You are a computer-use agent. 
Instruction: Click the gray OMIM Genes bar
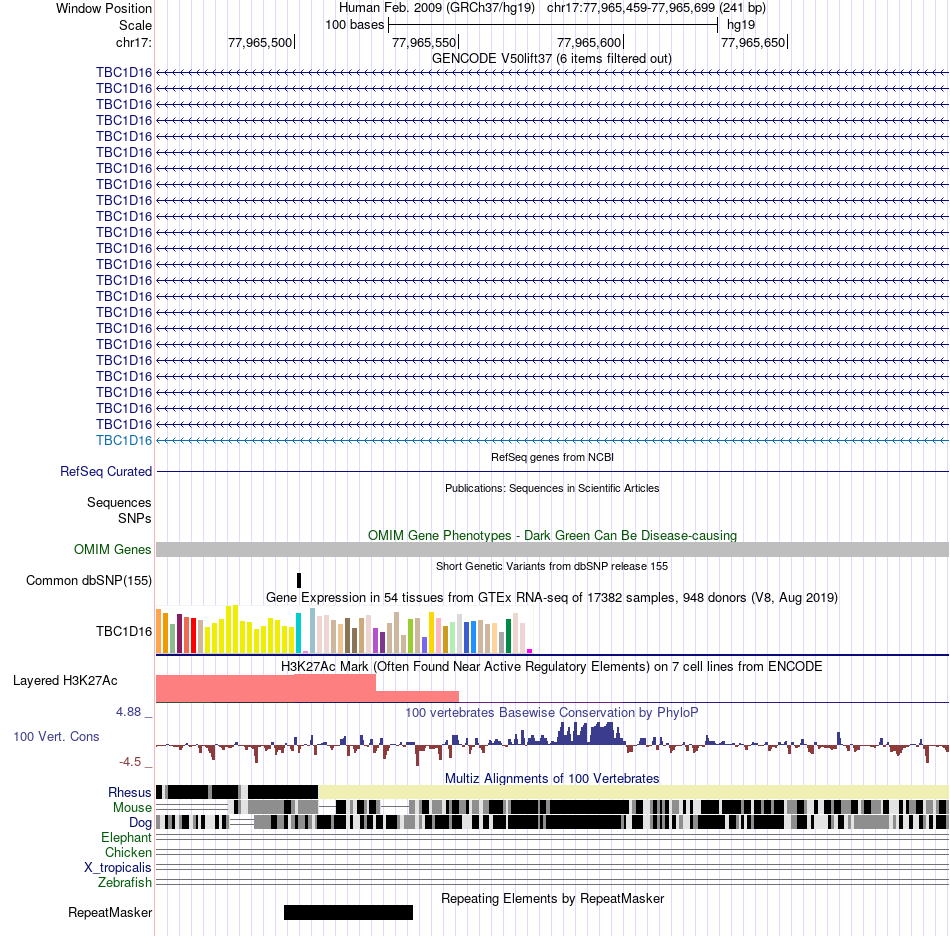(x=552, y=549)
